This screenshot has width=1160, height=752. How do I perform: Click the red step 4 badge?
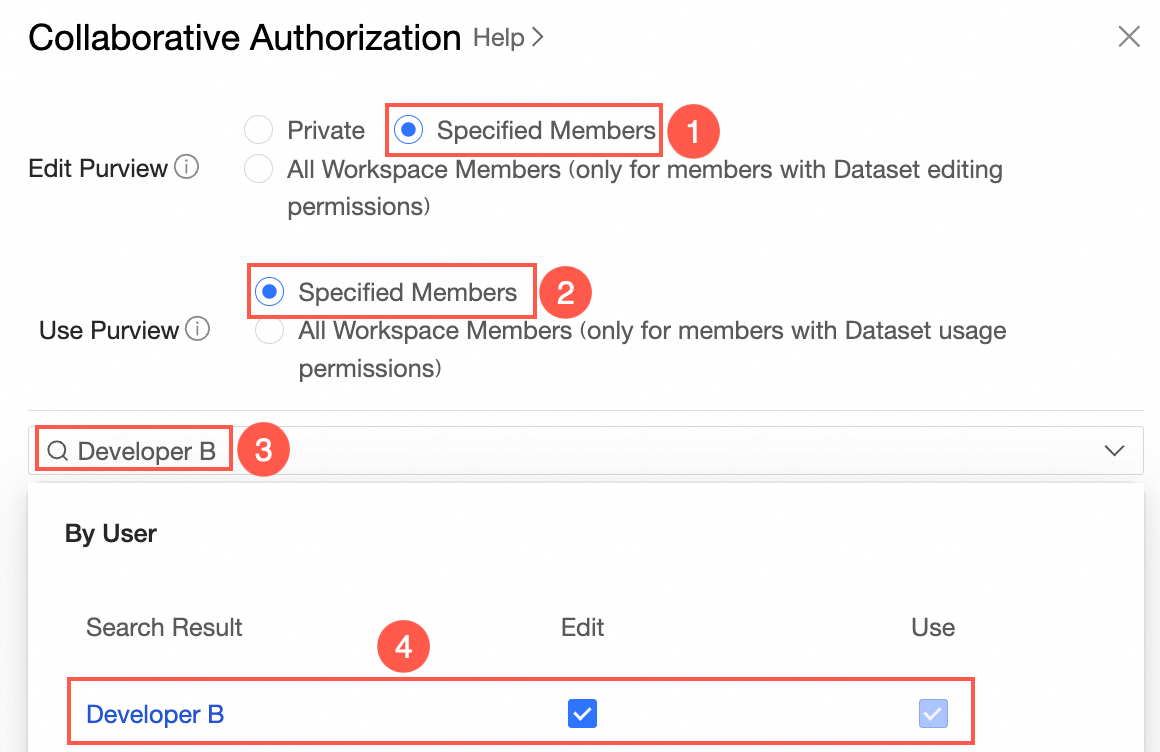coord(403,648)
